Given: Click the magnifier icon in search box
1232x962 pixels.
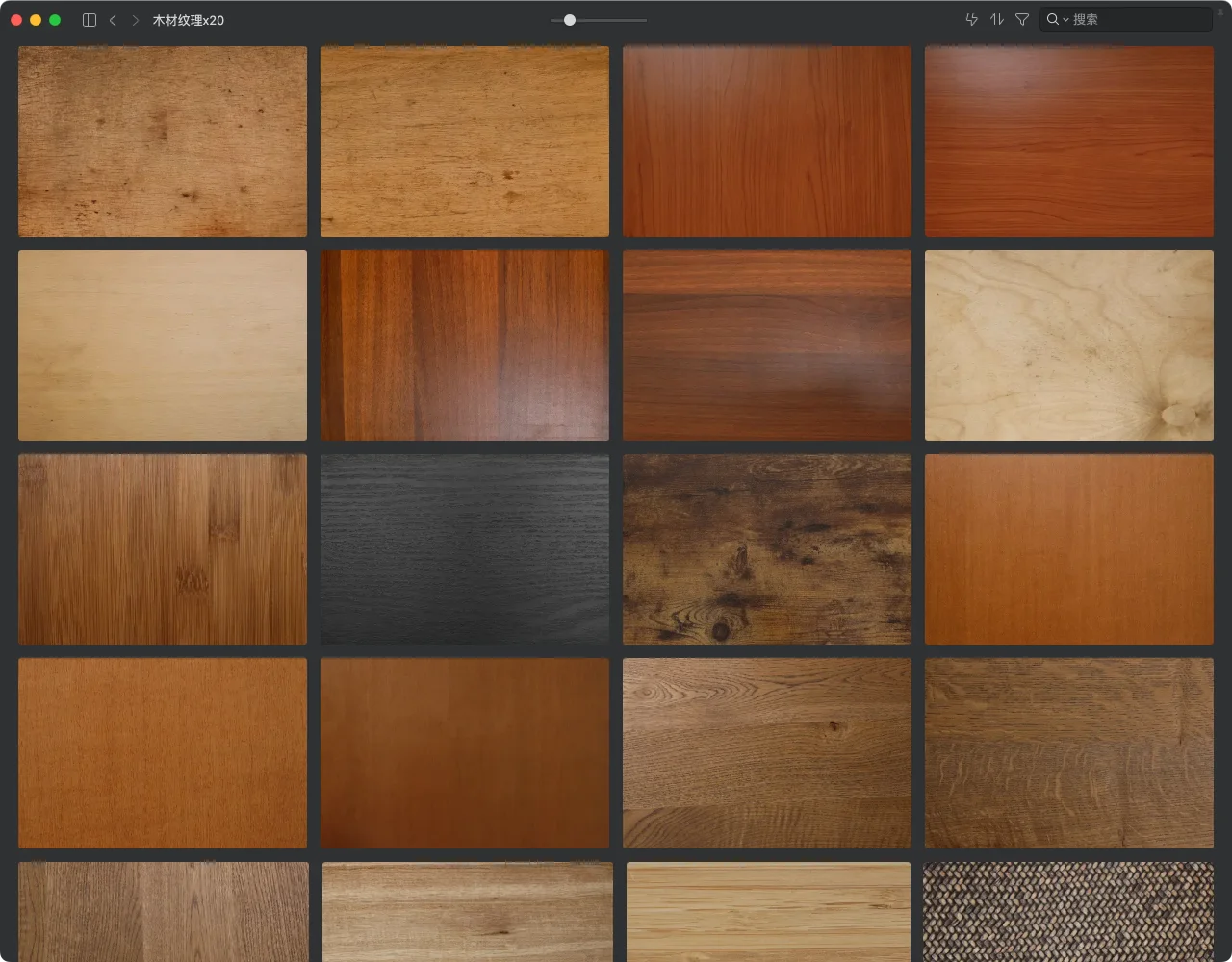Looking at the screenshot, I should point(1052,19).
